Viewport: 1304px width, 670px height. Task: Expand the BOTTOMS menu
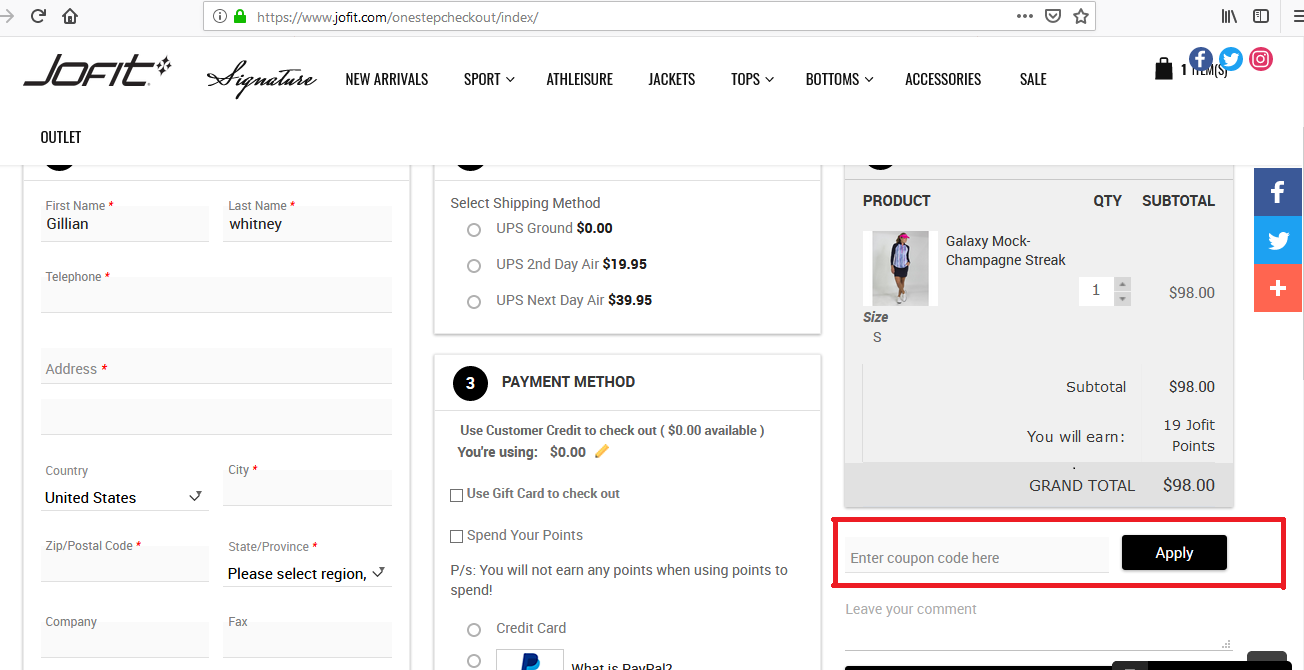click(x=840, y=79)
